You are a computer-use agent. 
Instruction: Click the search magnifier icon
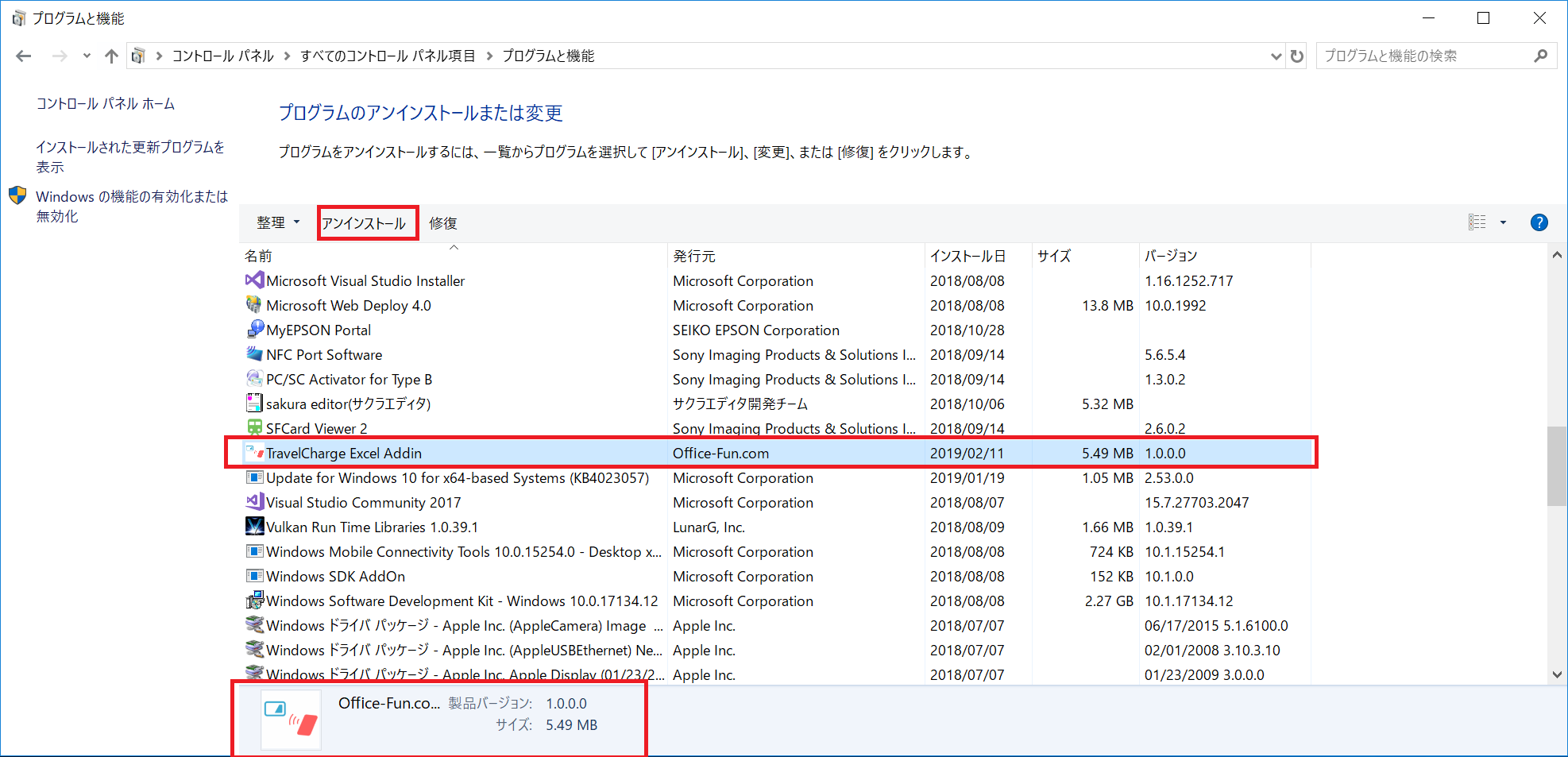click(1541, 56)
